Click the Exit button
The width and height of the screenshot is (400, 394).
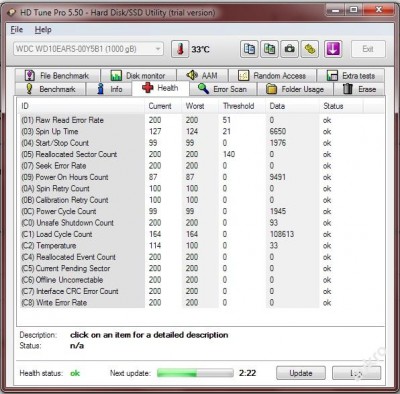coord(368,49)
